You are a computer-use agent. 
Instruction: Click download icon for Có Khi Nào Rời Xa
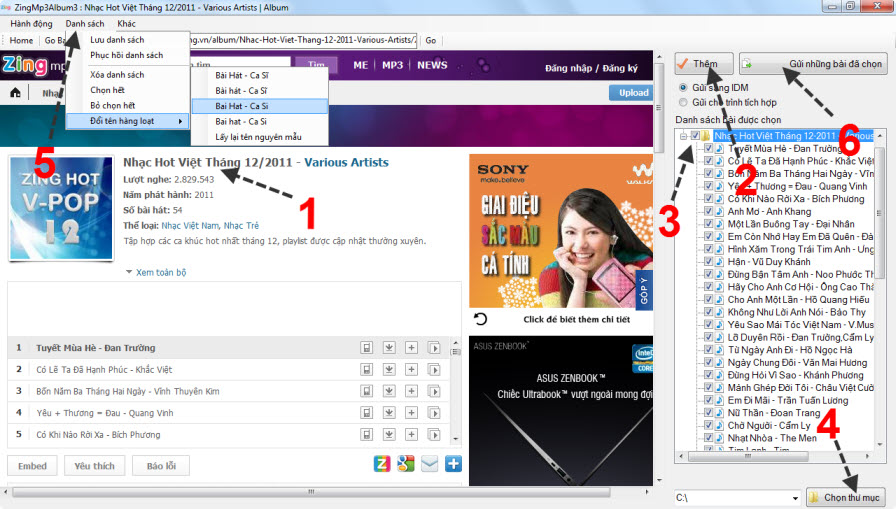pos(389,435)
